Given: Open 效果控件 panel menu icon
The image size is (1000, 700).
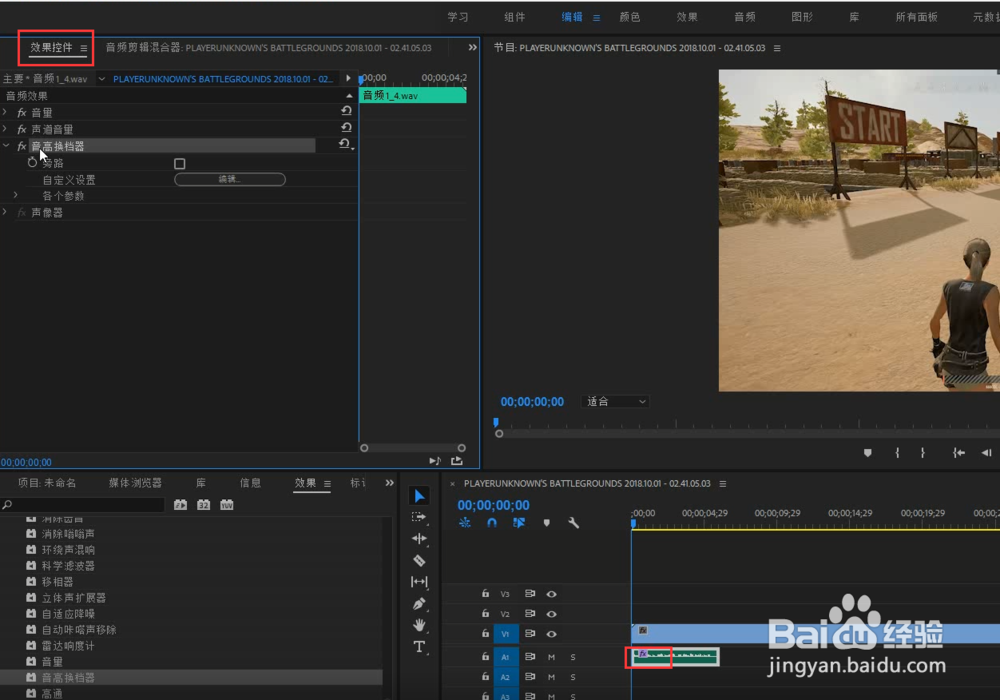Looking at the screenshot, I should click(x=84, y=48).
